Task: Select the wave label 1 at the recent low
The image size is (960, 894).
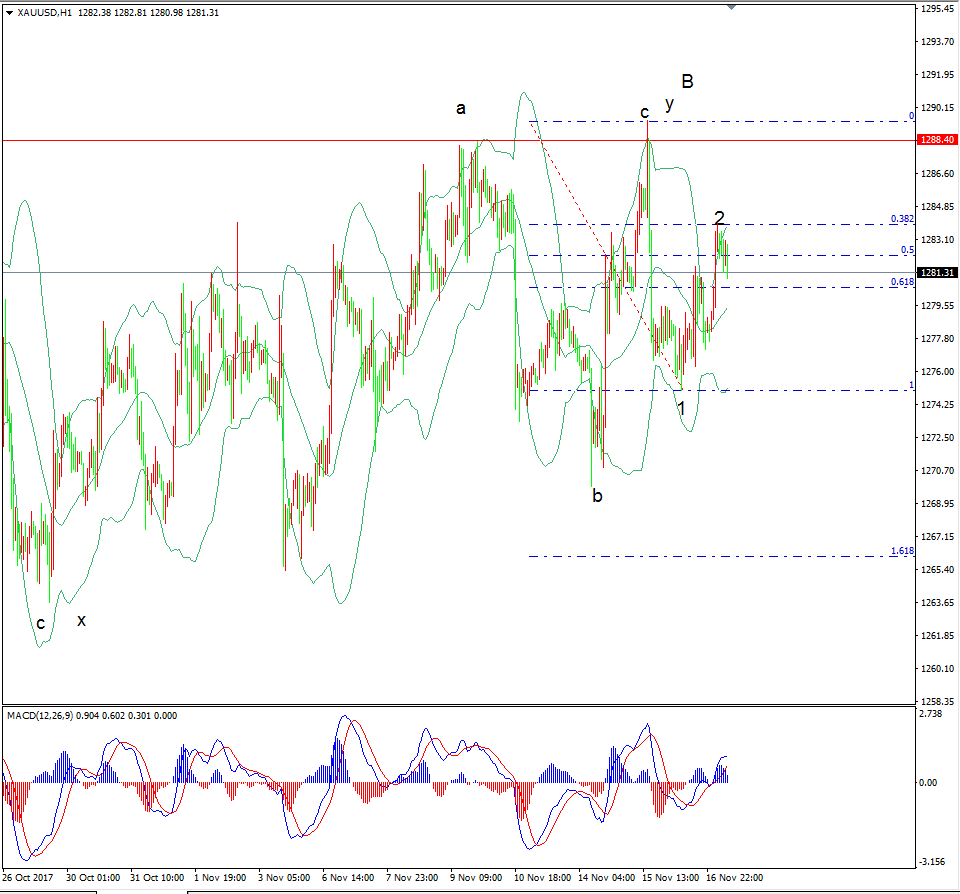Action: (681, 408)
